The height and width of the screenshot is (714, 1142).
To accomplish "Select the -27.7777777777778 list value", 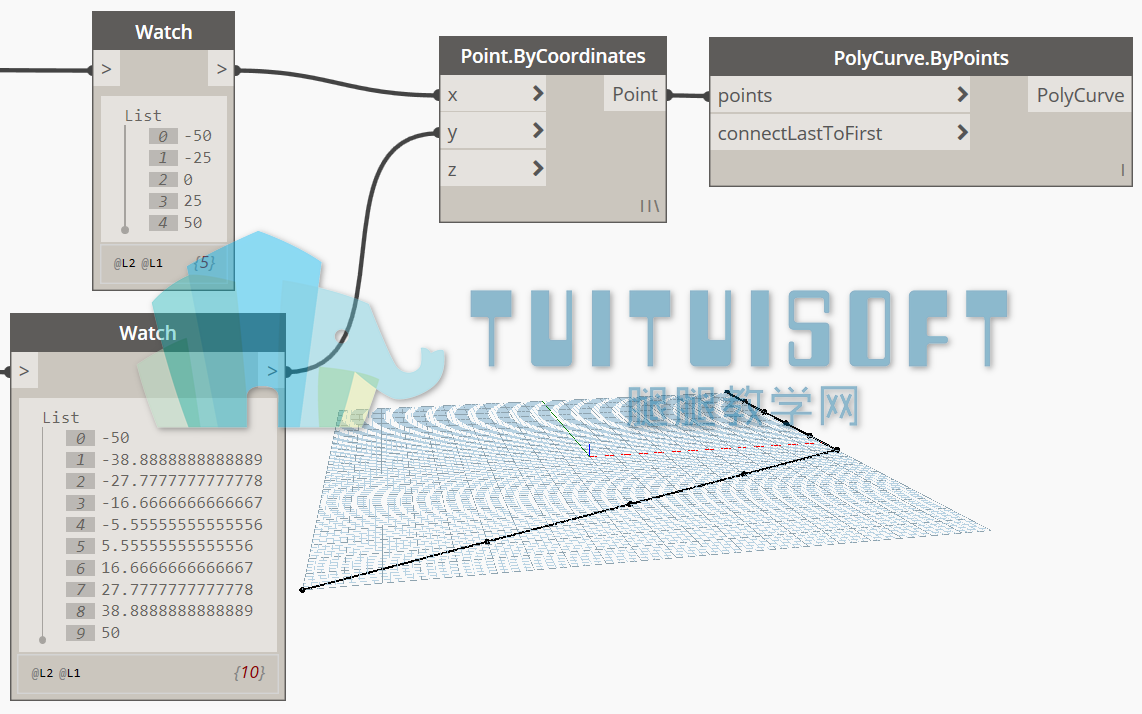I will point(182,481).
